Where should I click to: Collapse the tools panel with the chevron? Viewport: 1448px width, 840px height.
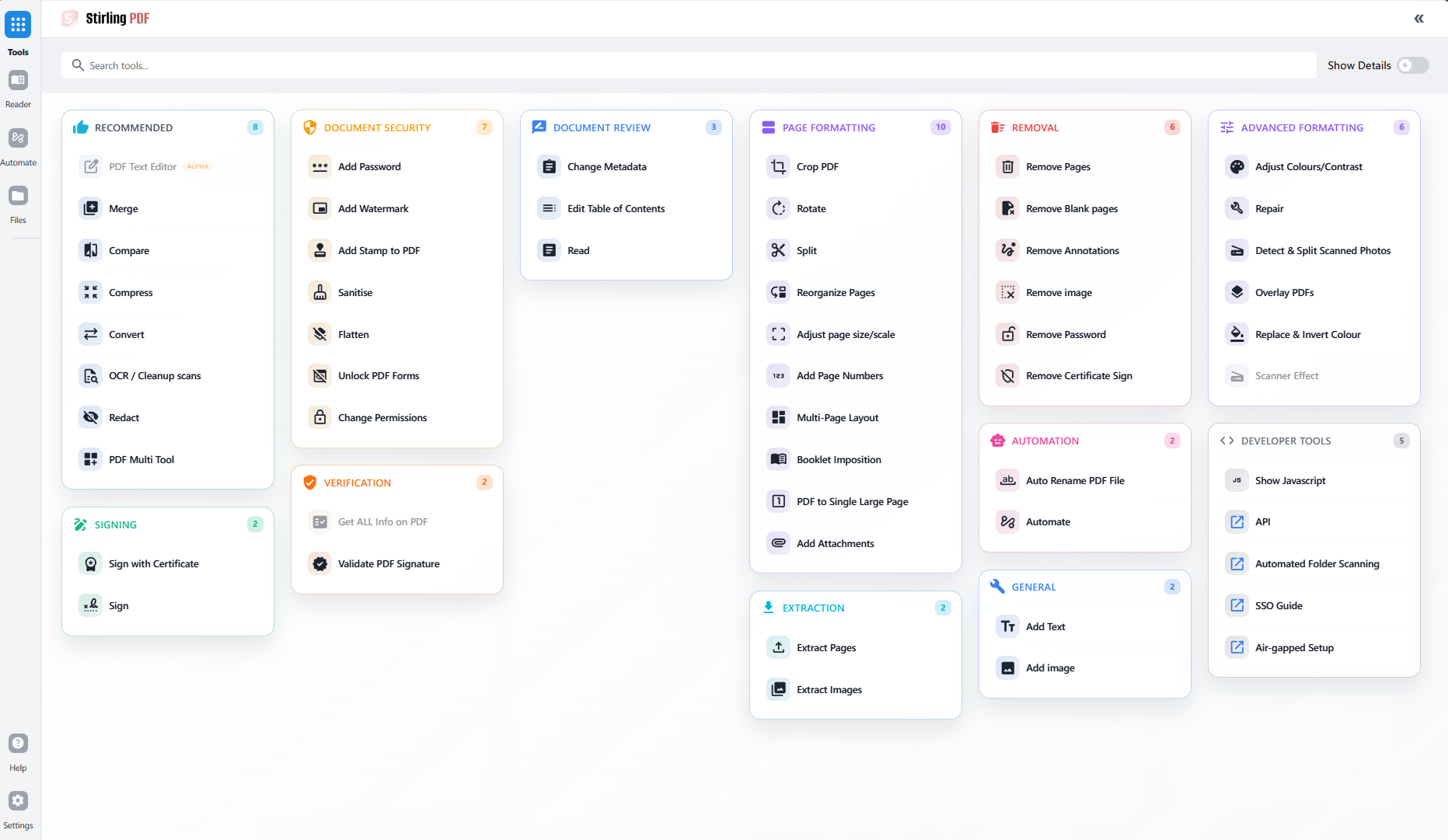click(x=1419, y=18)
